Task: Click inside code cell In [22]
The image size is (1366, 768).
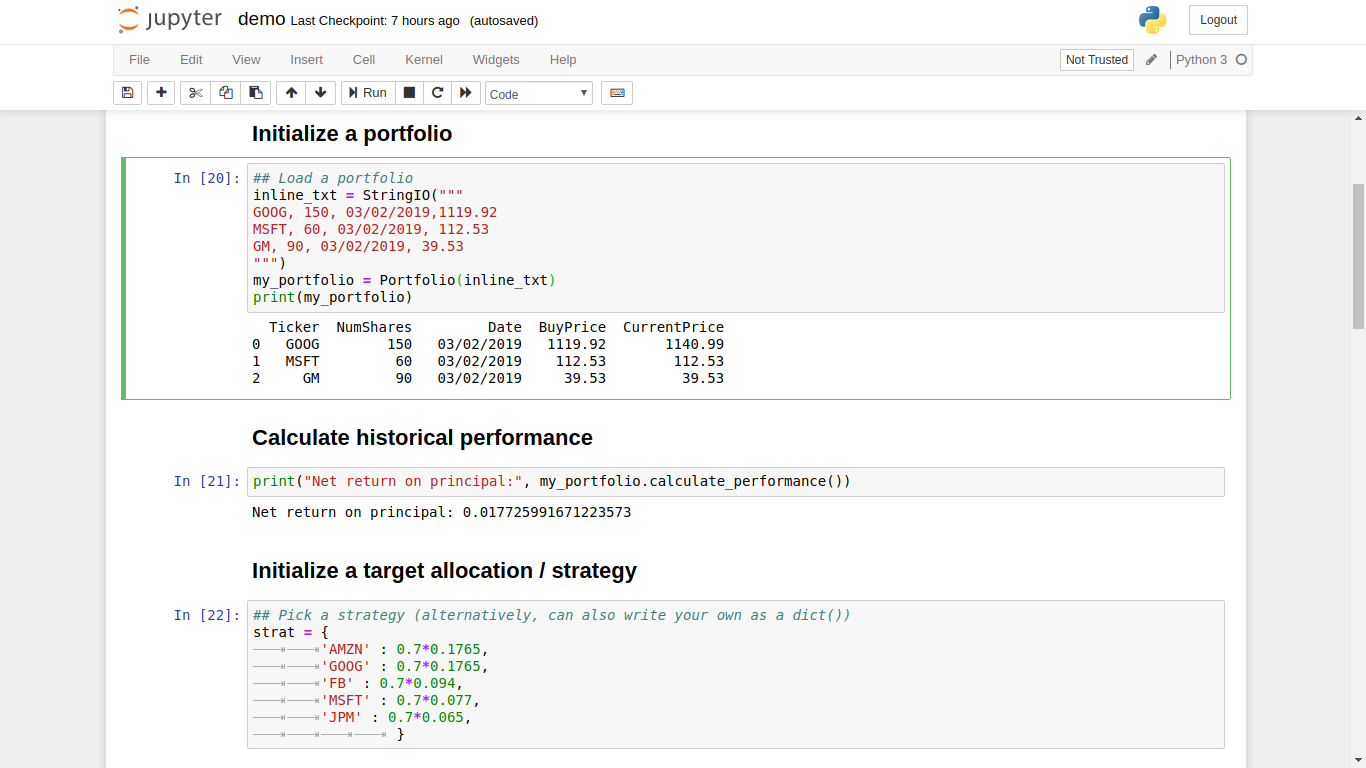Action: pos(735,674)
